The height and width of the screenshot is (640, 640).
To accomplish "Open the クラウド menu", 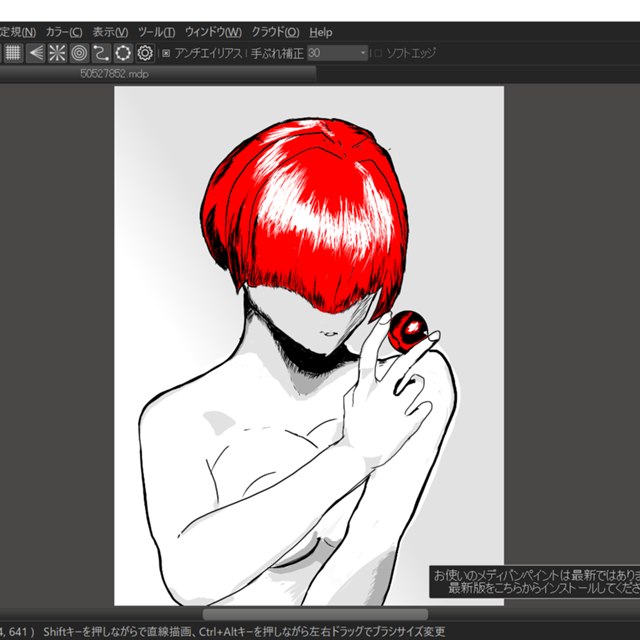I will point(274,32).
